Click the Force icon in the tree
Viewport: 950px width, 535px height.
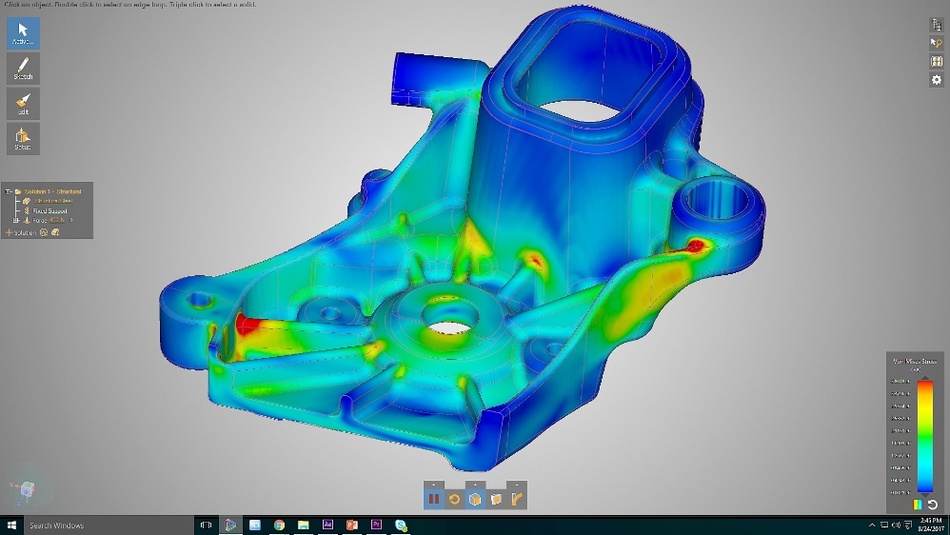[x=27, y=221]
